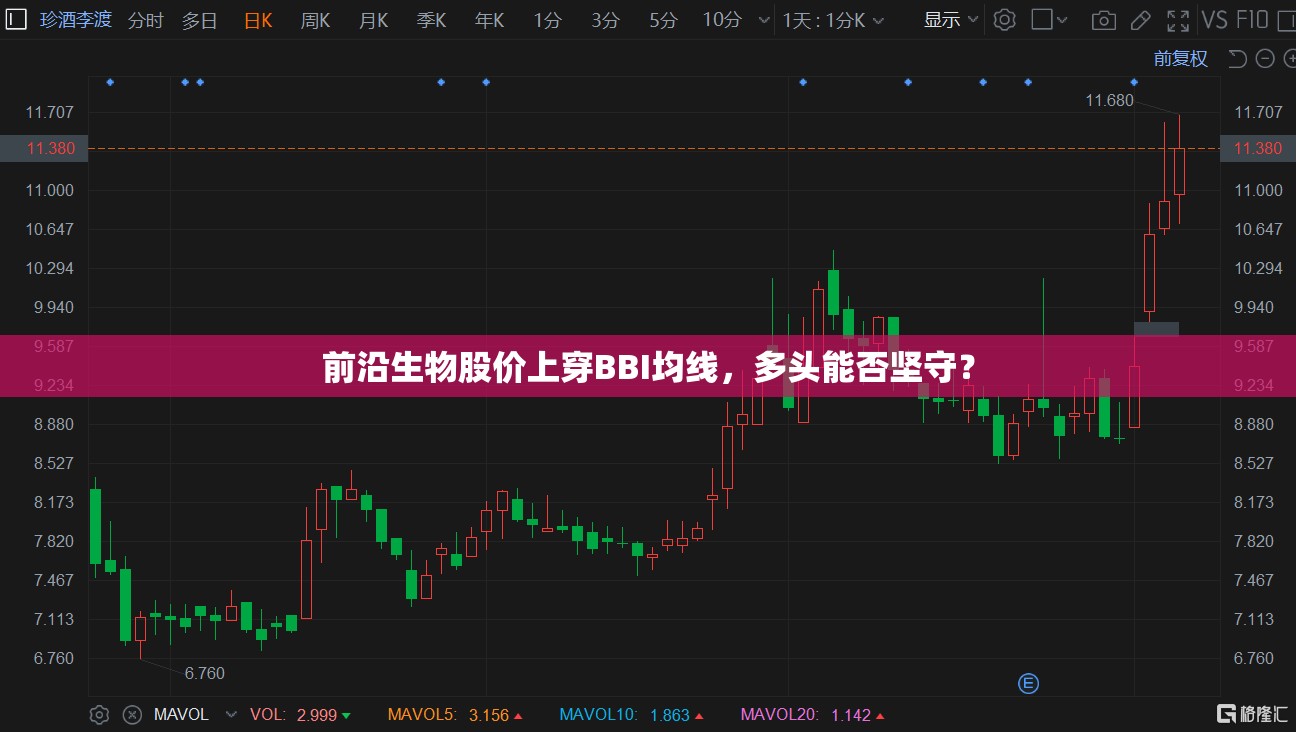1296x732 pixels.
Task: Switch to the 5分 minute chart
Action: 663,20
